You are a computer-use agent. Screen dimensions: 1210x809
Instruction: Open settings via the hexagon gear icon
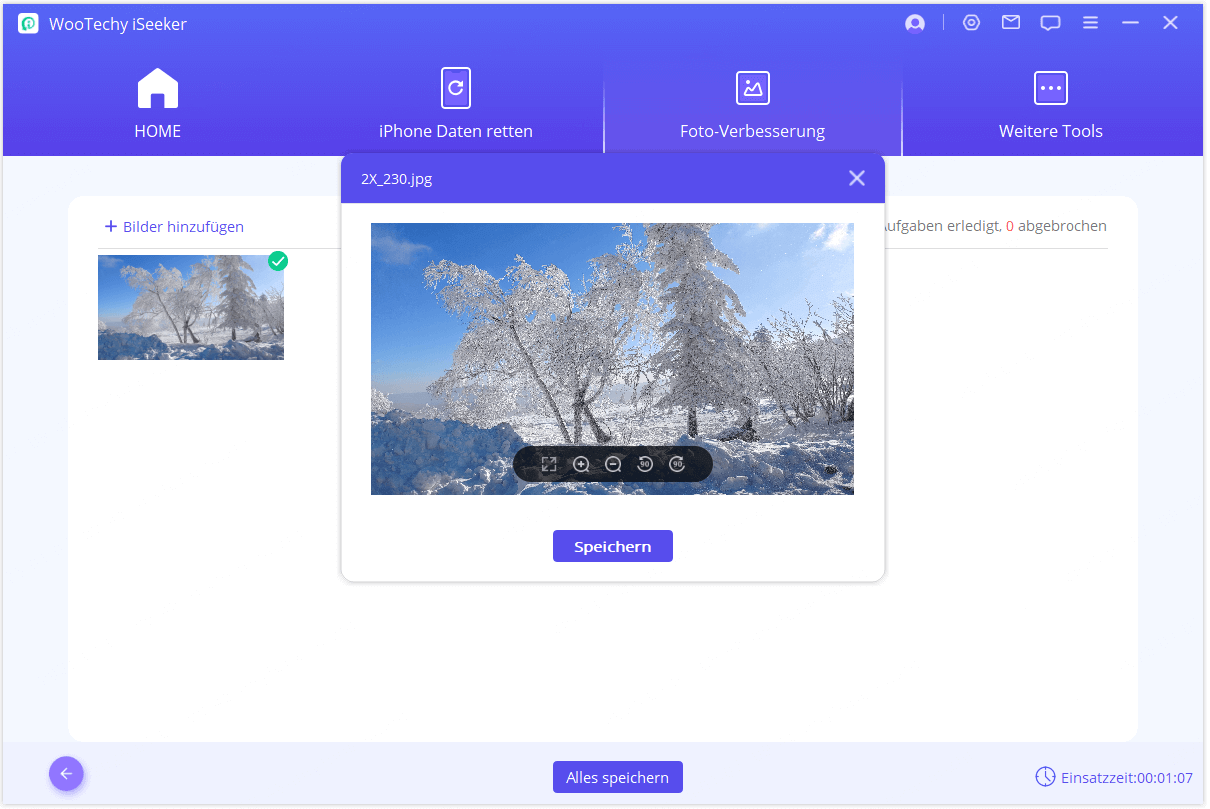click(971, 23)
